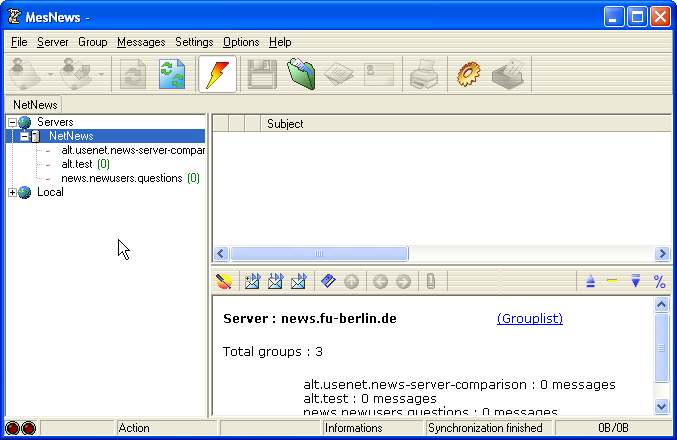Click the percent sign icon

pyautogui.click(x=659, y=282)
